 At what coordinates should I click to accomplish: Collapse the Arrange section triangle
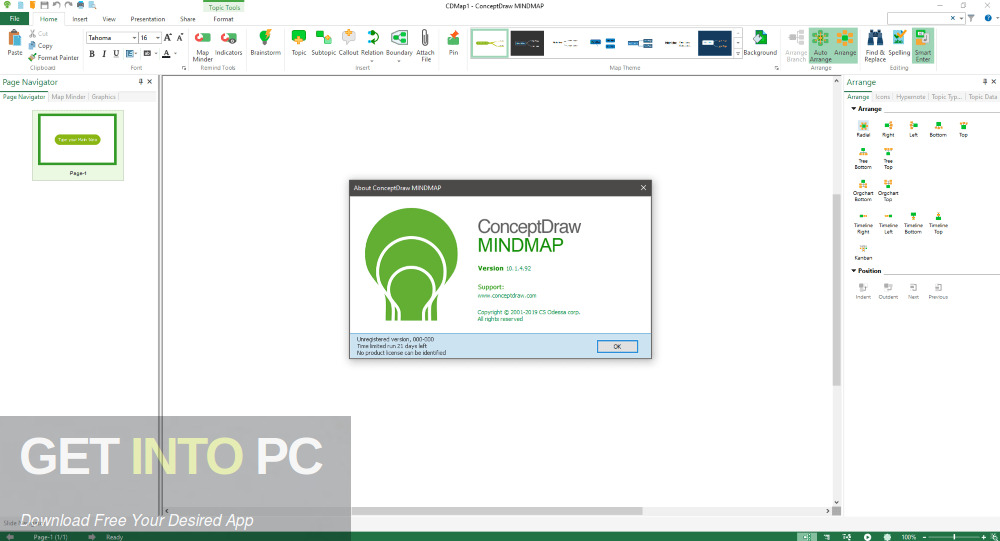(853, 108)
